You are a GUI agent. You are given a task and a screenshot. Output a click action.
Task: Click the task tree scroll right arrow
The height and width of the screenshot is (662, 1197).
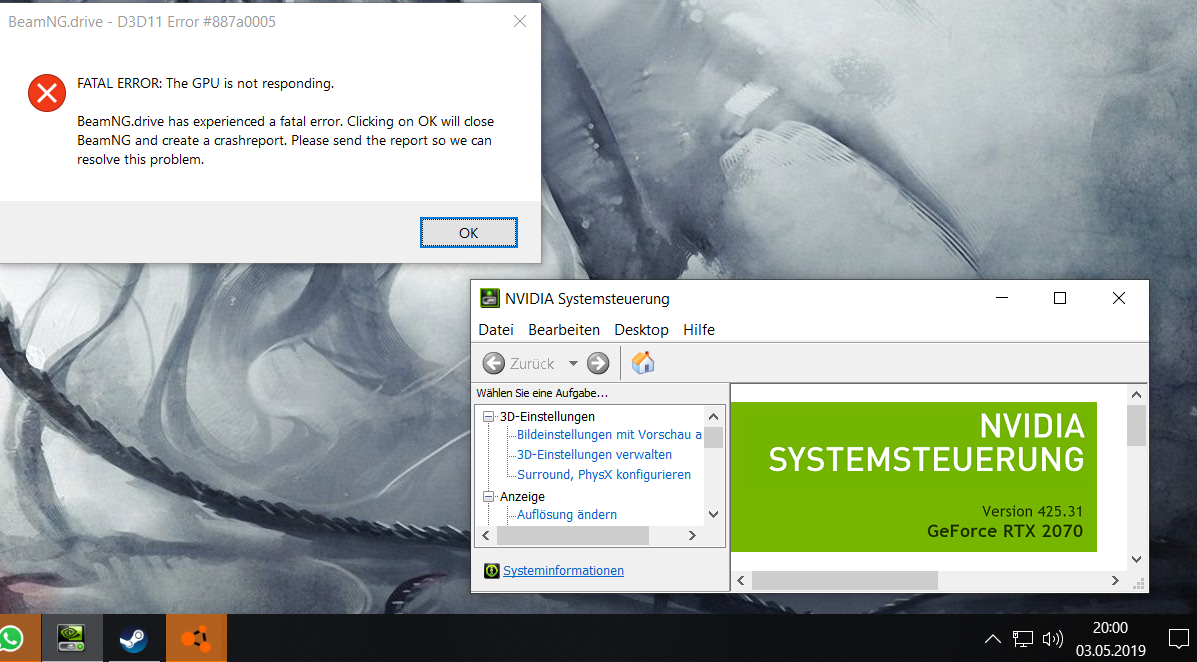click(x=692, y=536)
